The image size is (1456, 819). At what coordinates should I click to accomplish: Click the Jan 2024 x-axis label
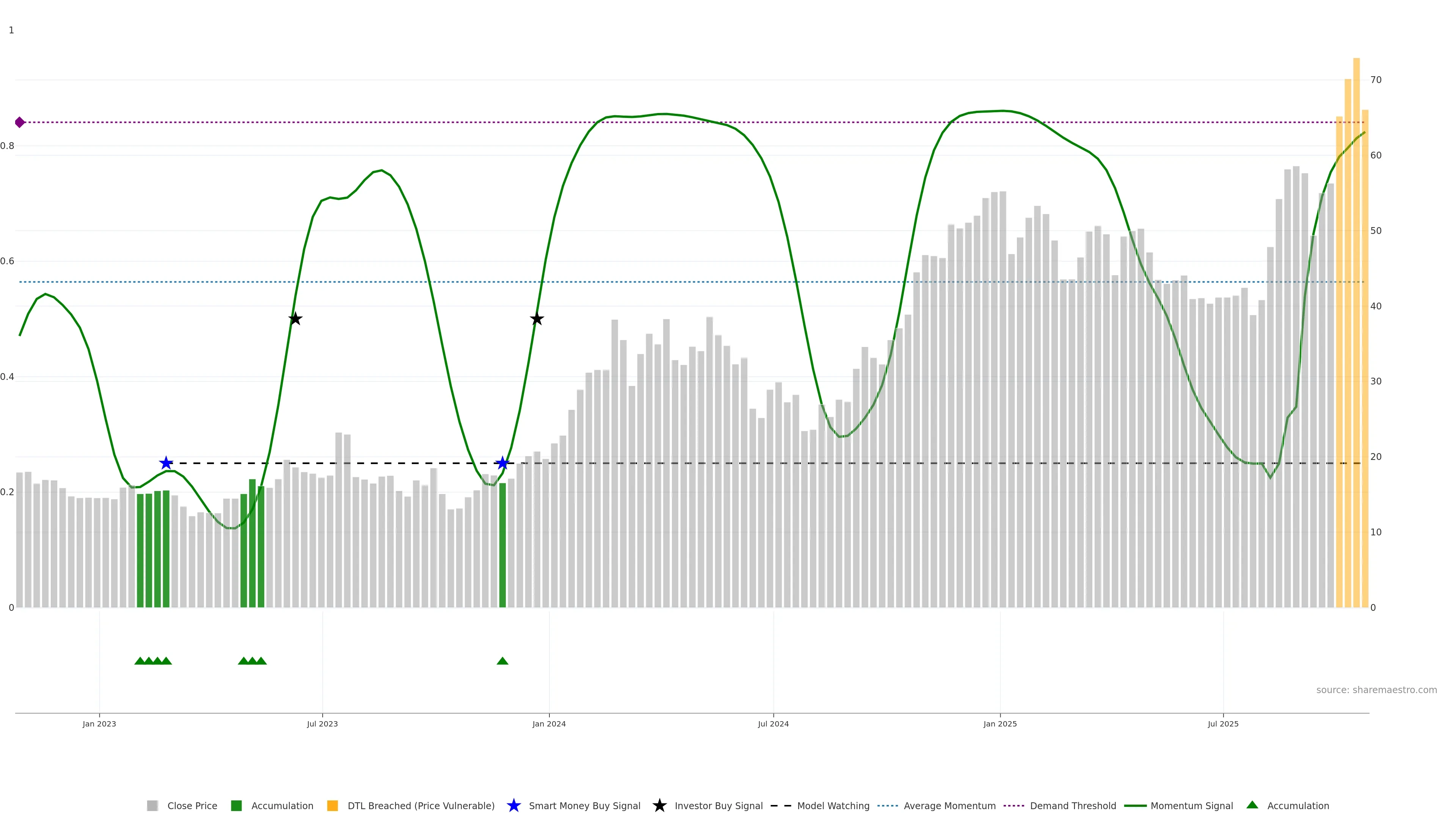(x=549, y=723)
